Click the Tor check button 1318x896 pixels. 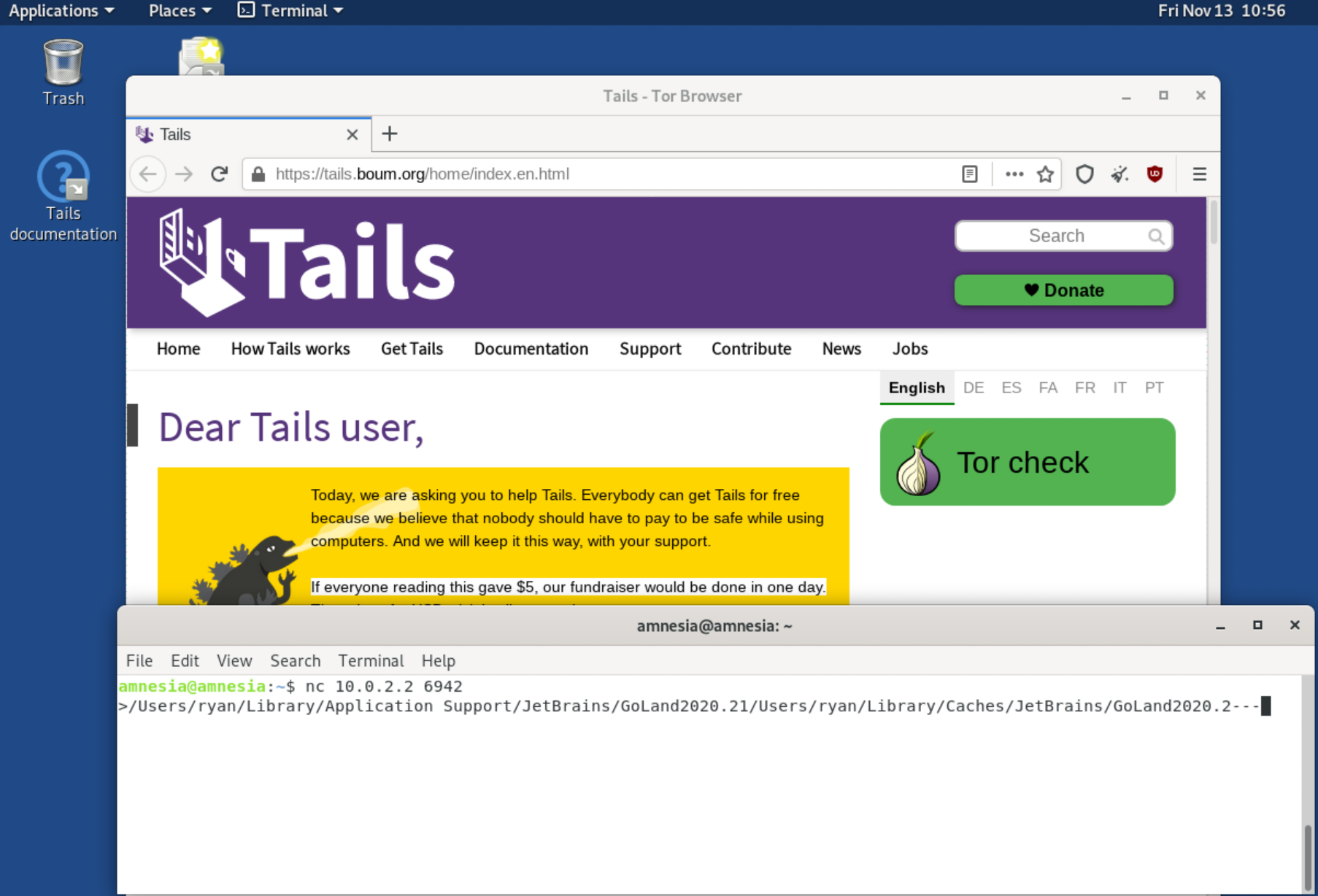(1028, 462)
